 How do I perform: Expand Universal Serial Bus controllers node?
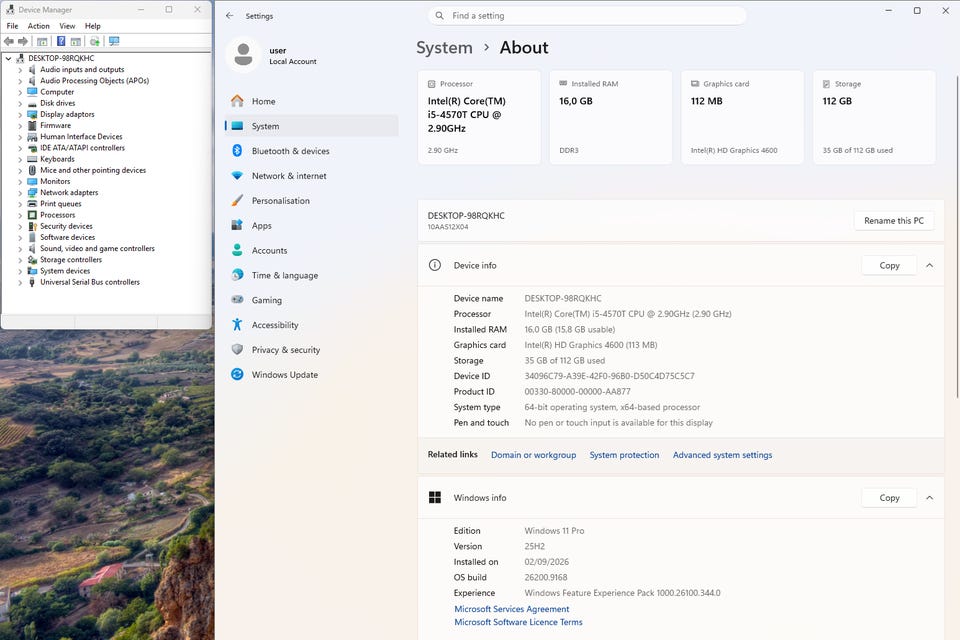point(20,283)
